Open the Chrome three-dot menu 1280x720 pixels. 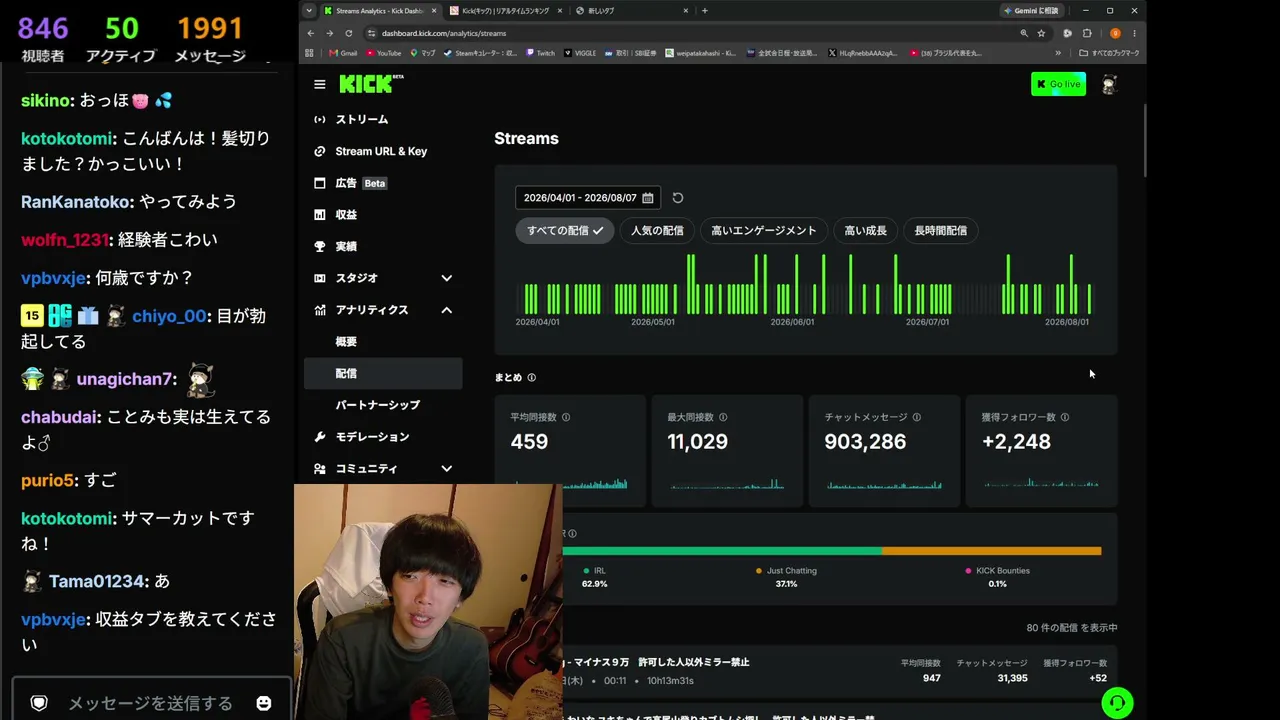pos(1134,33)
